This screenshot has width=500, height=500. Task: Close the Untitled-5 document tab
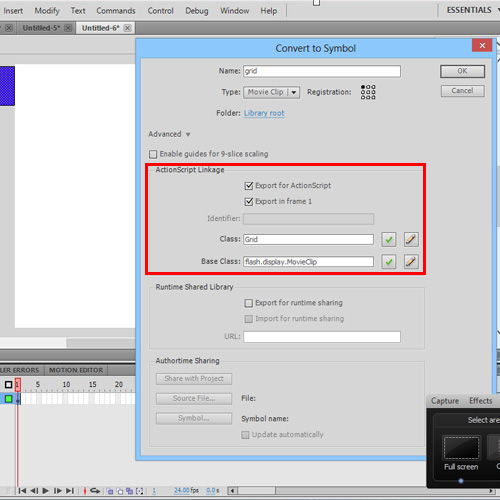[68, 28]
